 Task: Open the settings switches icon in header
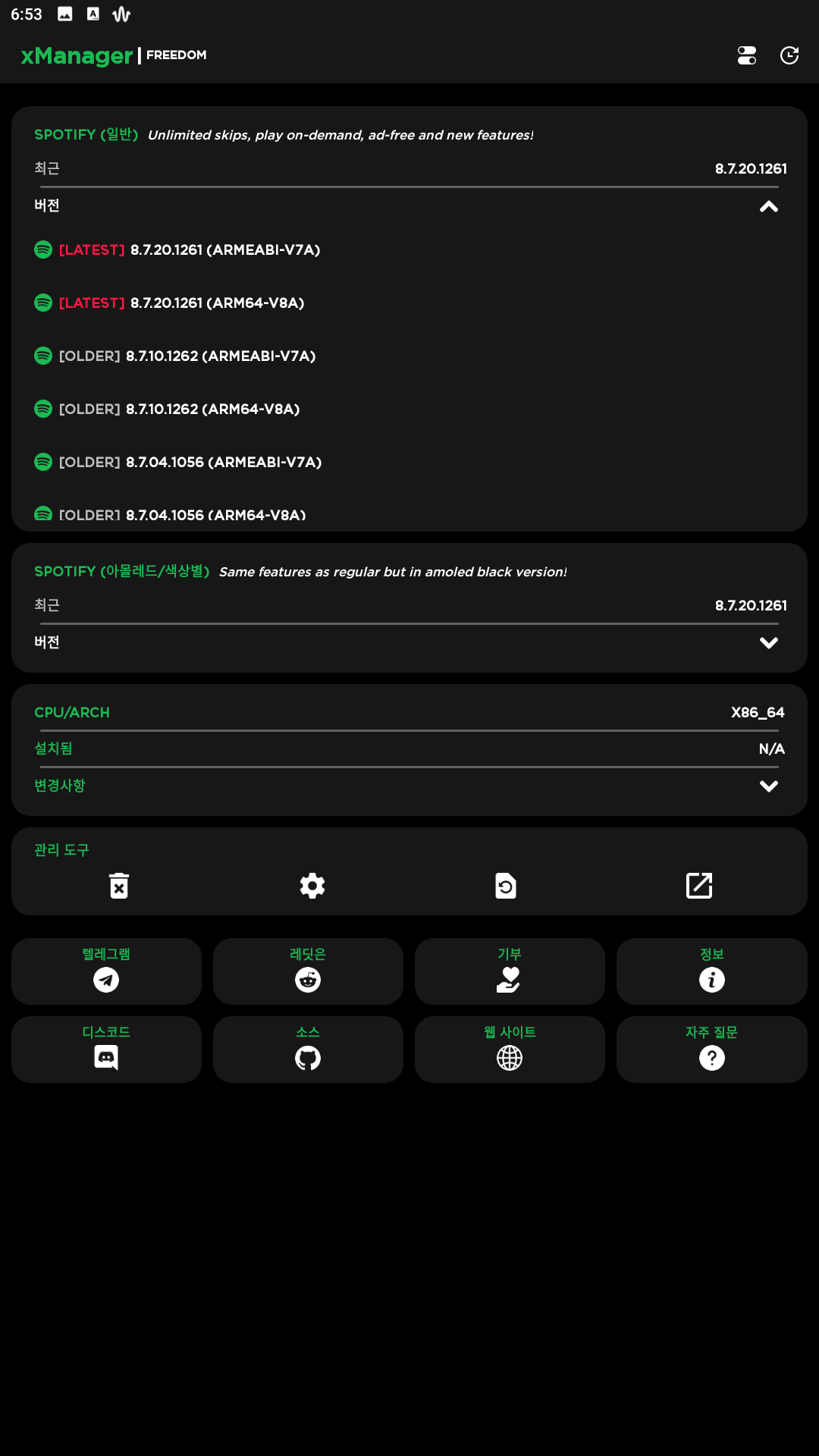(747, 55)
